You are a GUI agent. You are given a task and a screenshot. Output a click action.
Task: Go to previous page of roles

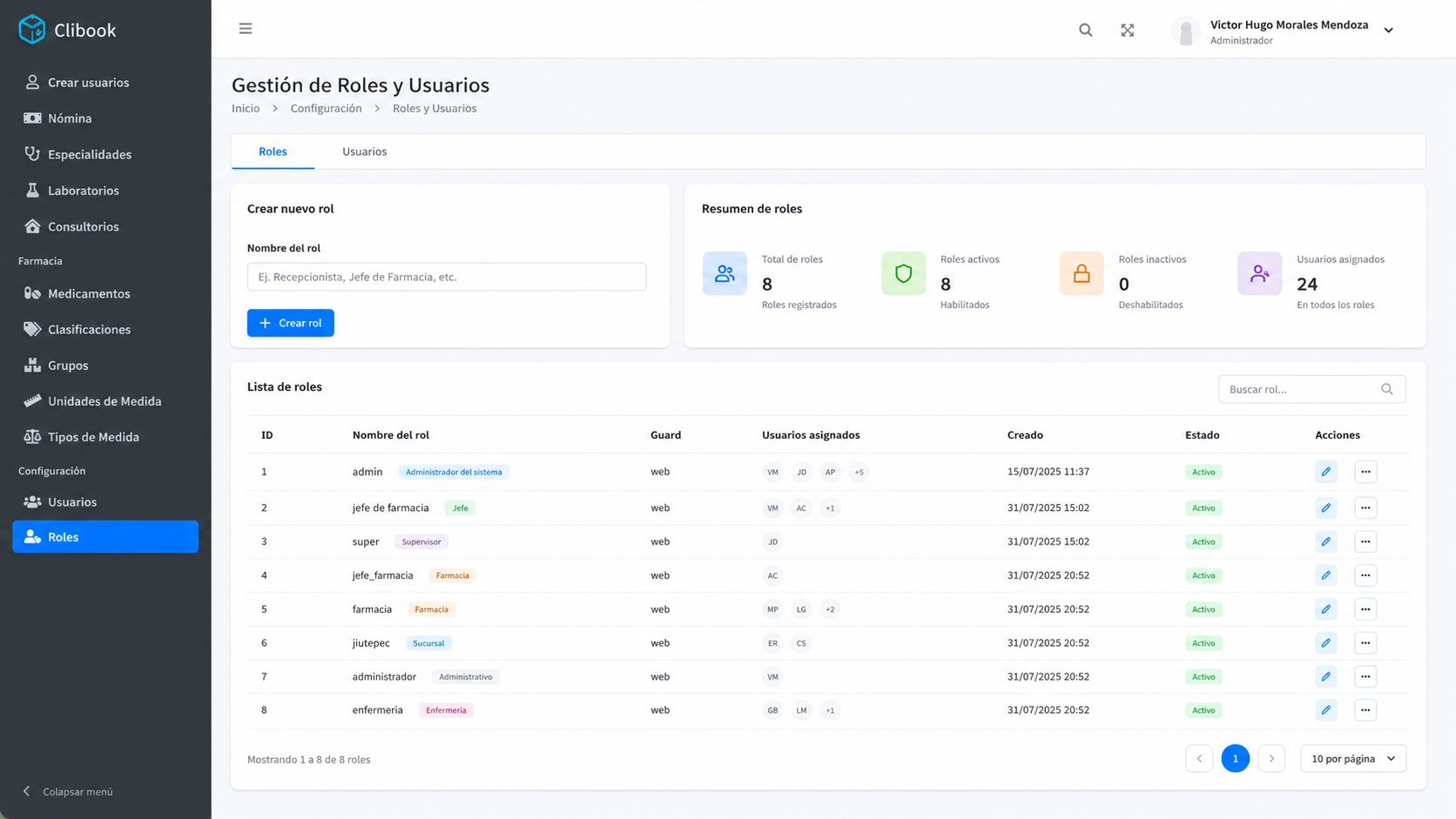pos(1199,759)
